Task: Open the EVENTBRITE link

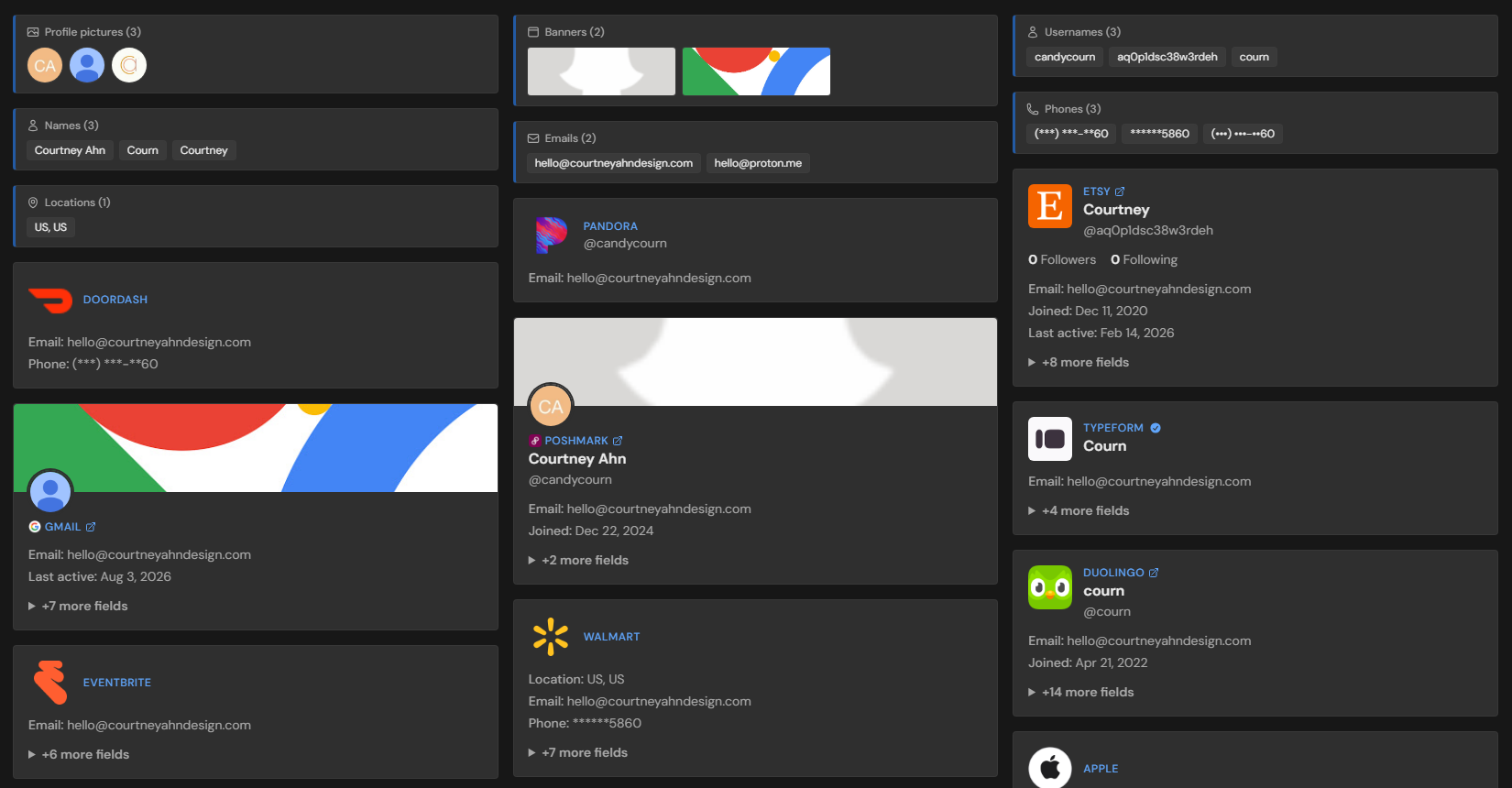Action: click(117, 683)
